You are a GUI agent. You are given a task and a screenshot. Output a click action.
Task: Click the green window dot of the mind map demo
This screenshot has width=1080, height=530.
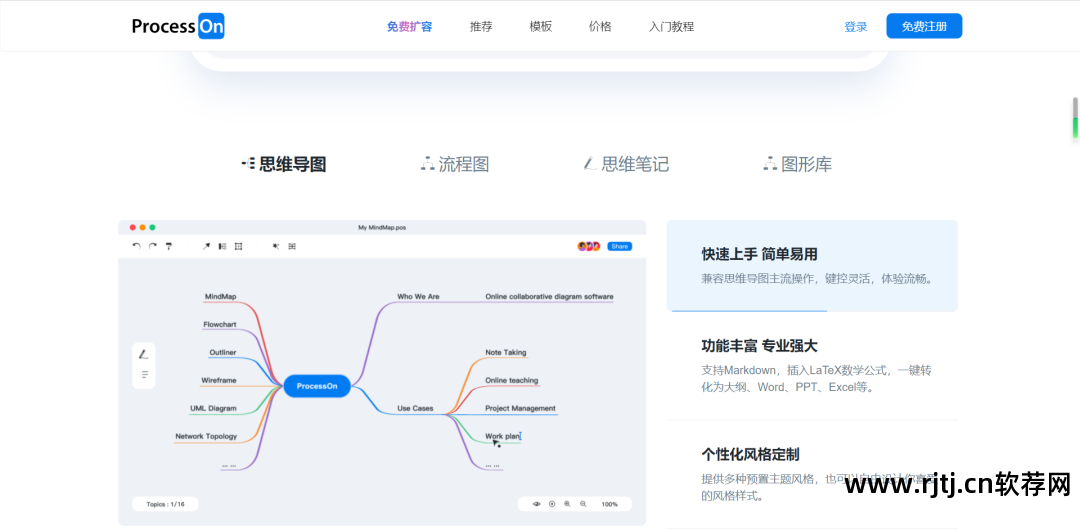(152, 227)
